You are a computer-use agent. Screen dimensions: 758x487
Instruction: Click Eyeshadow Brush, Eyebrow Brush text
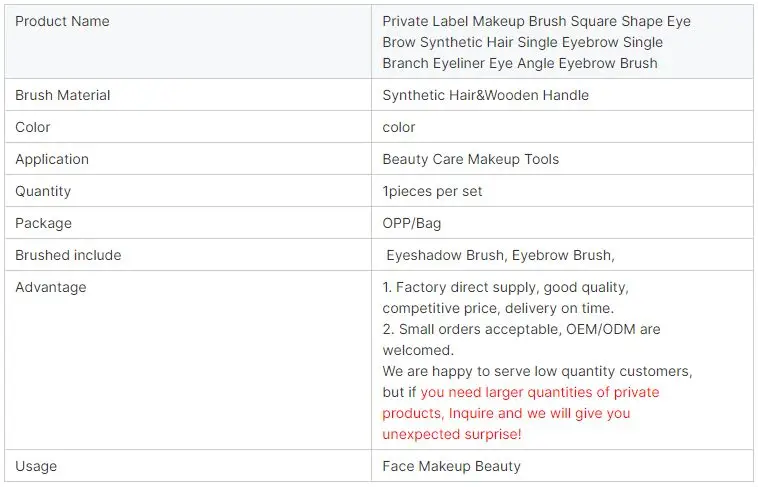[x=500, y=255]
